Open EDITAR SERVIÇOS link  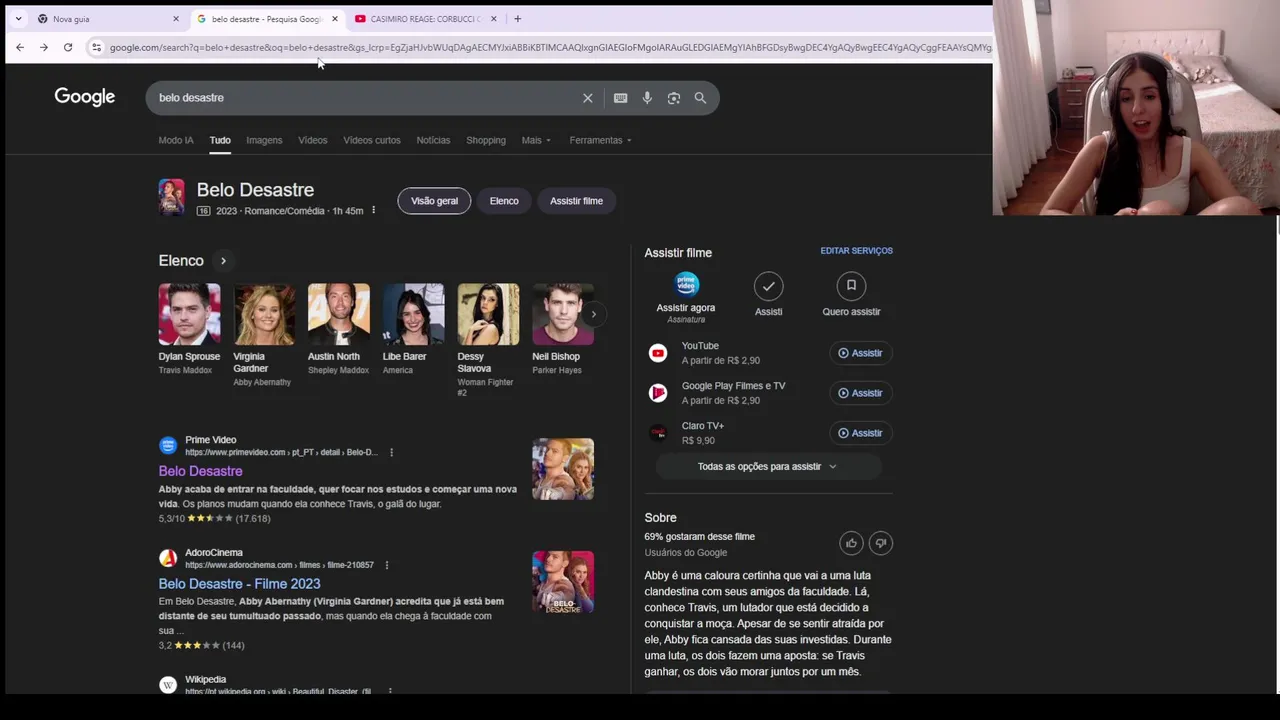tap(857, 251)
